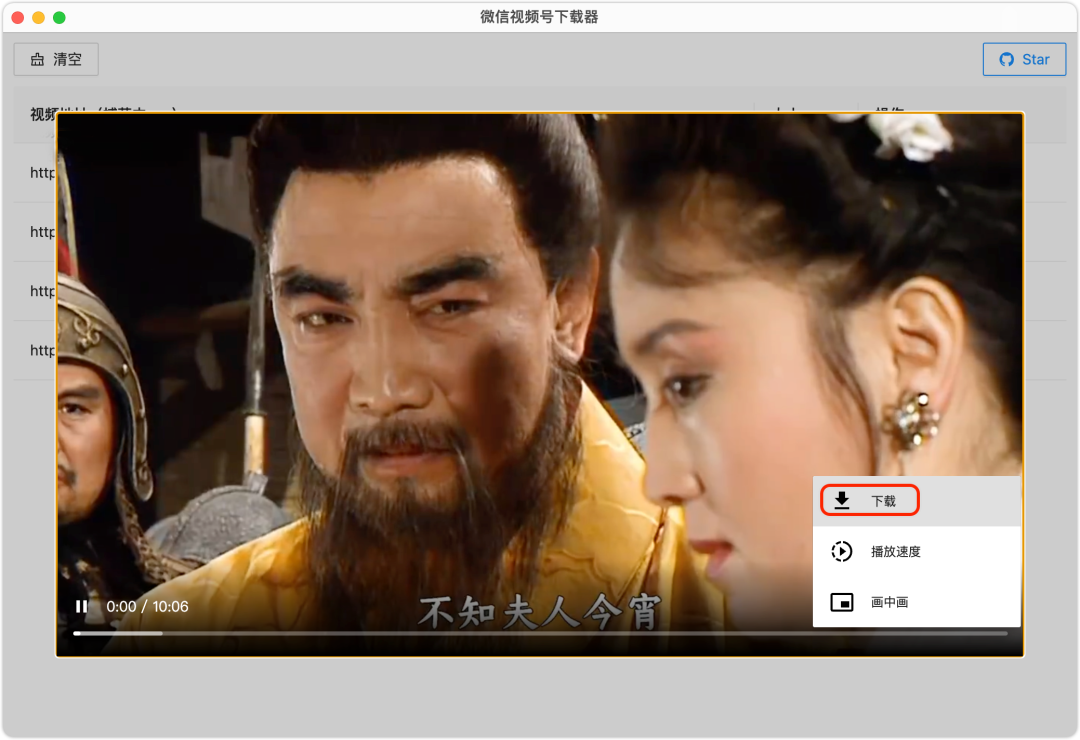
Task: Maximize the window with the green button
Action: coord(59,17)
